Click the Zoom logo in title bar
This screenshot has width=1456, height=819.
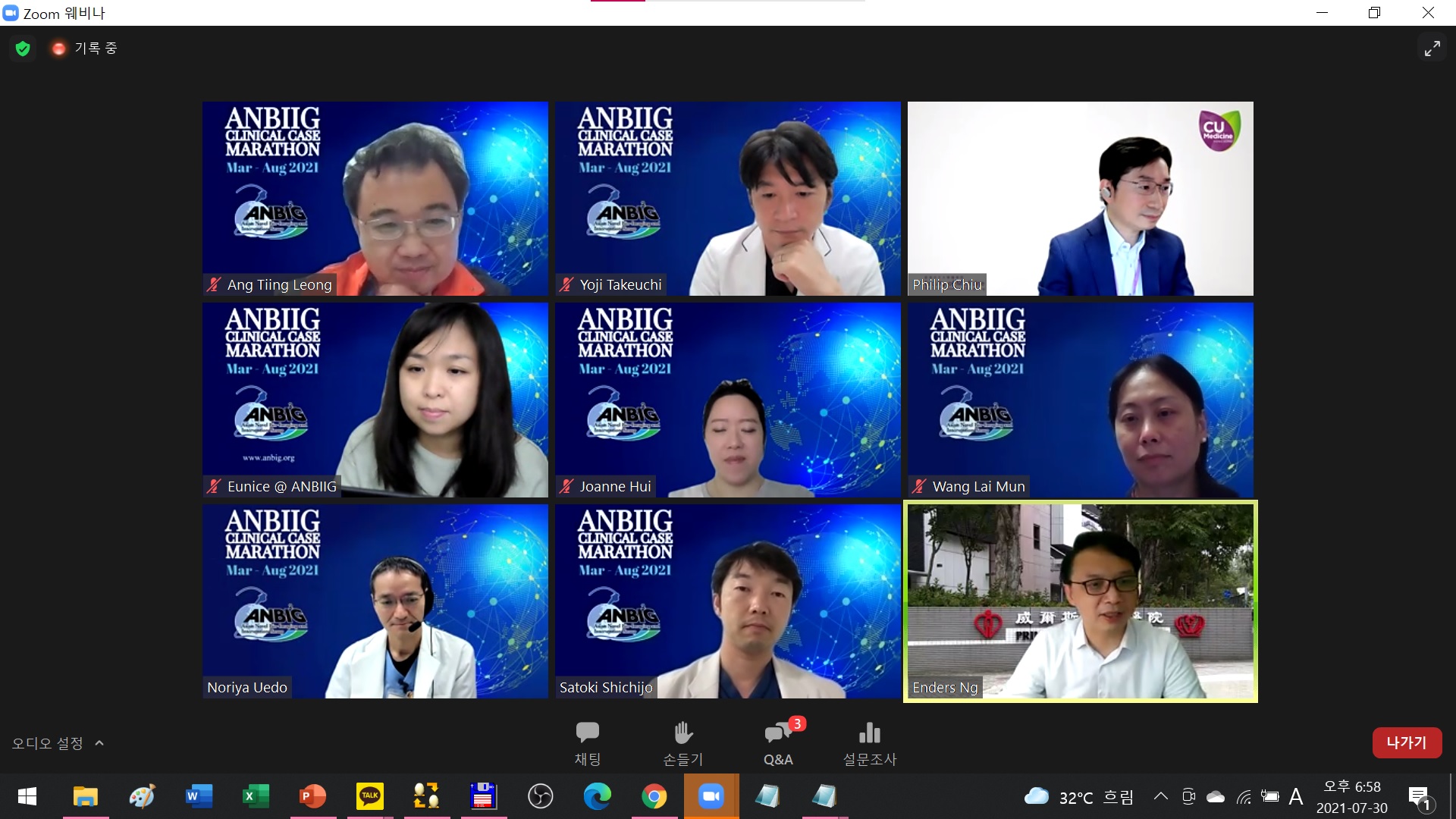coord(11,13)
